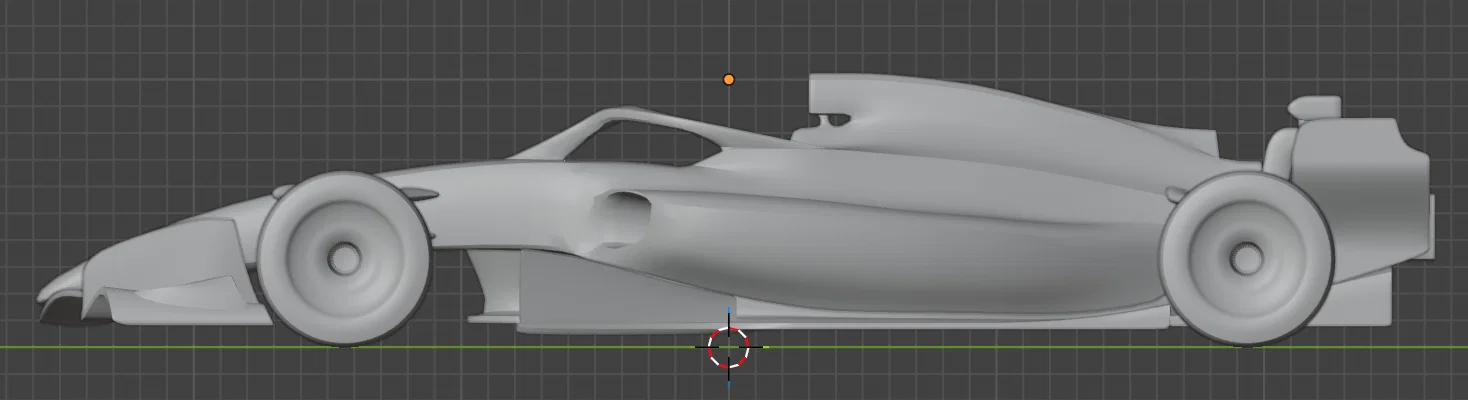Image resolution: width=1468 pixels, height=400 pixels.
Task: Click the sidepod inlet opening
Action: point(622,218)
